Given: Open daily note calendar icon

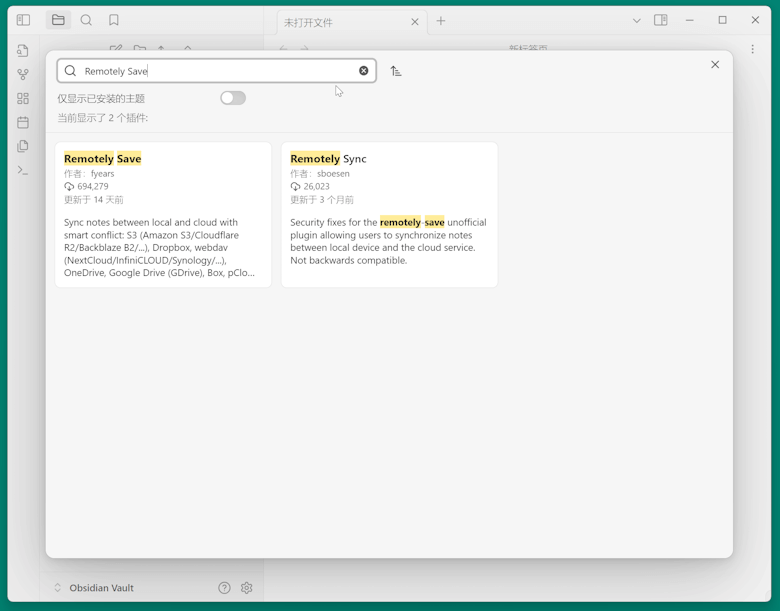Looking at the screenshot, I should [23, 122].
